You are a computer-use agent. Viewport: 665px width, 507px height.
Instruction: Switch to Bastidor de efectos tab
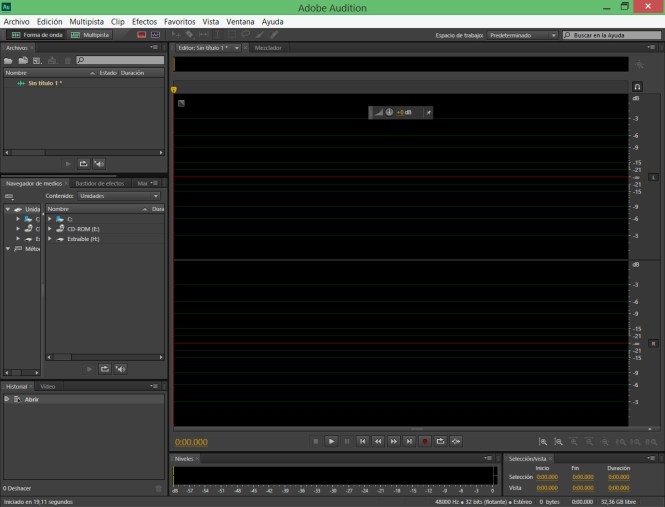tap(100, 183)
